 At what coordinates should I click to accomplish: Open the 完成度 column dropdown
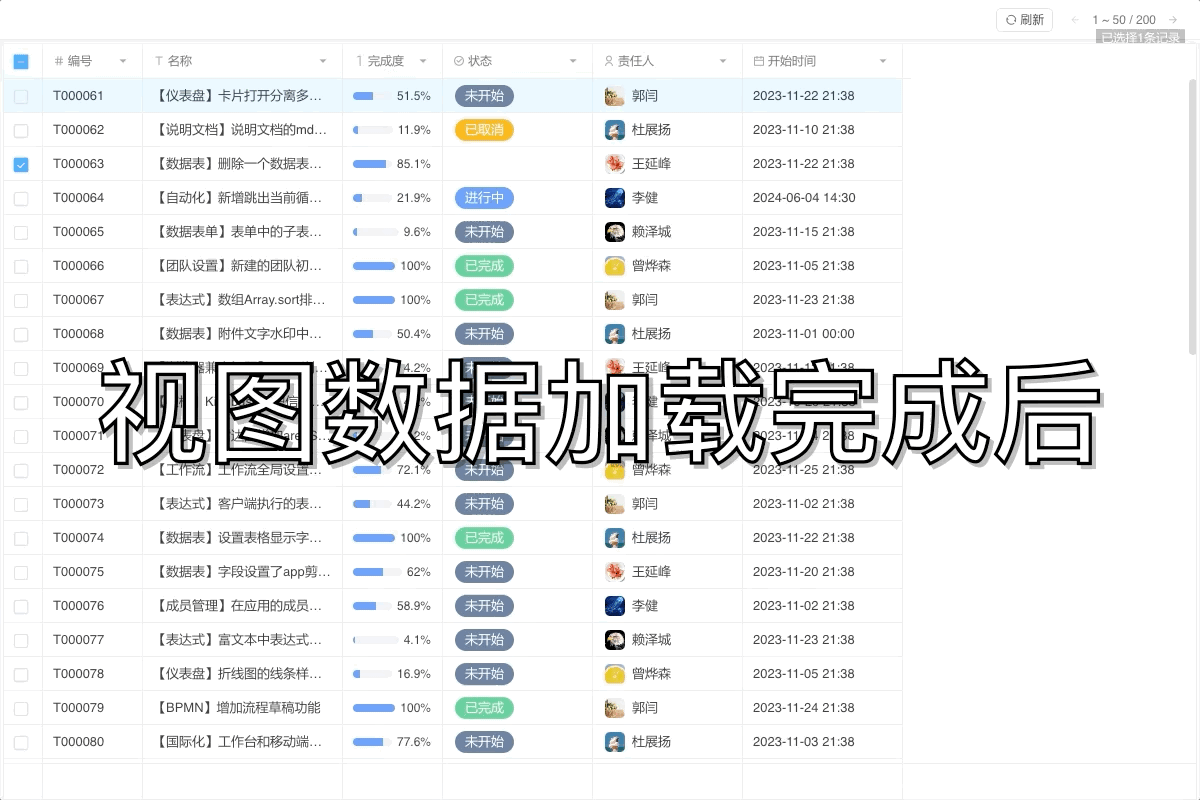[x=424, y=61]
